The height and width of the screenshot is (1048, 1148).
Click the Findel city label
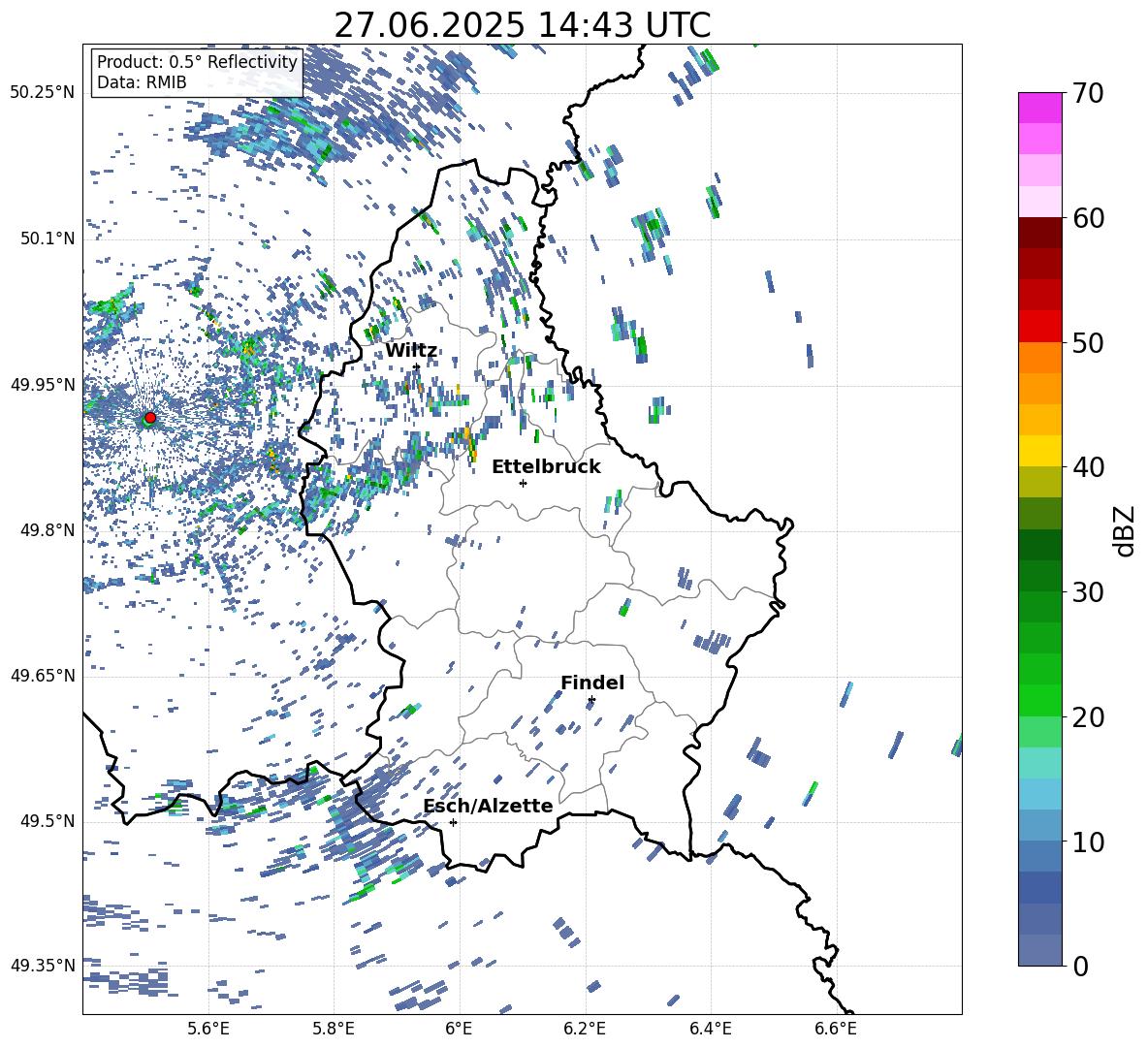(x=592, y=683)
